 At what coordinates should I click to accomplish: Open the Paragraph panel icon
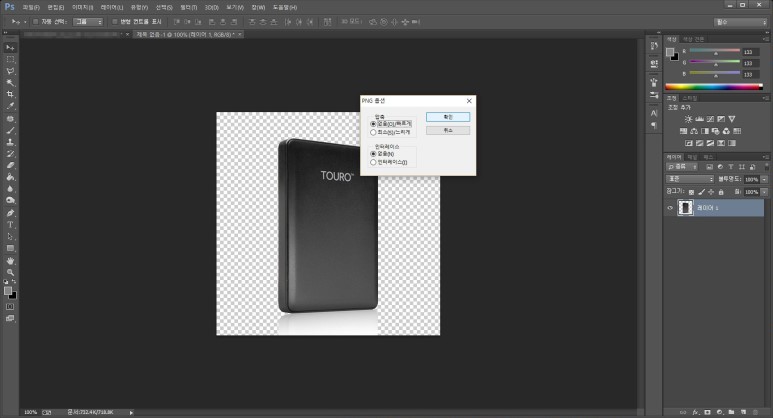click(654, 125)
